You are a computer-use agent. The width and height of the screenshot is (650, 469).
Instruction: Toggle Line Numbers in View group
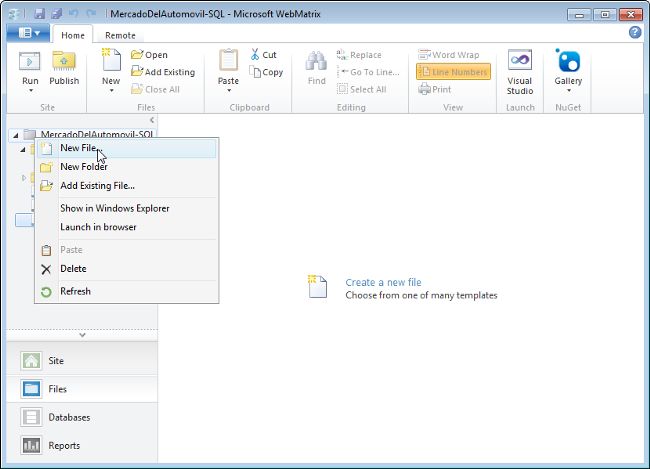click(454, 72)
